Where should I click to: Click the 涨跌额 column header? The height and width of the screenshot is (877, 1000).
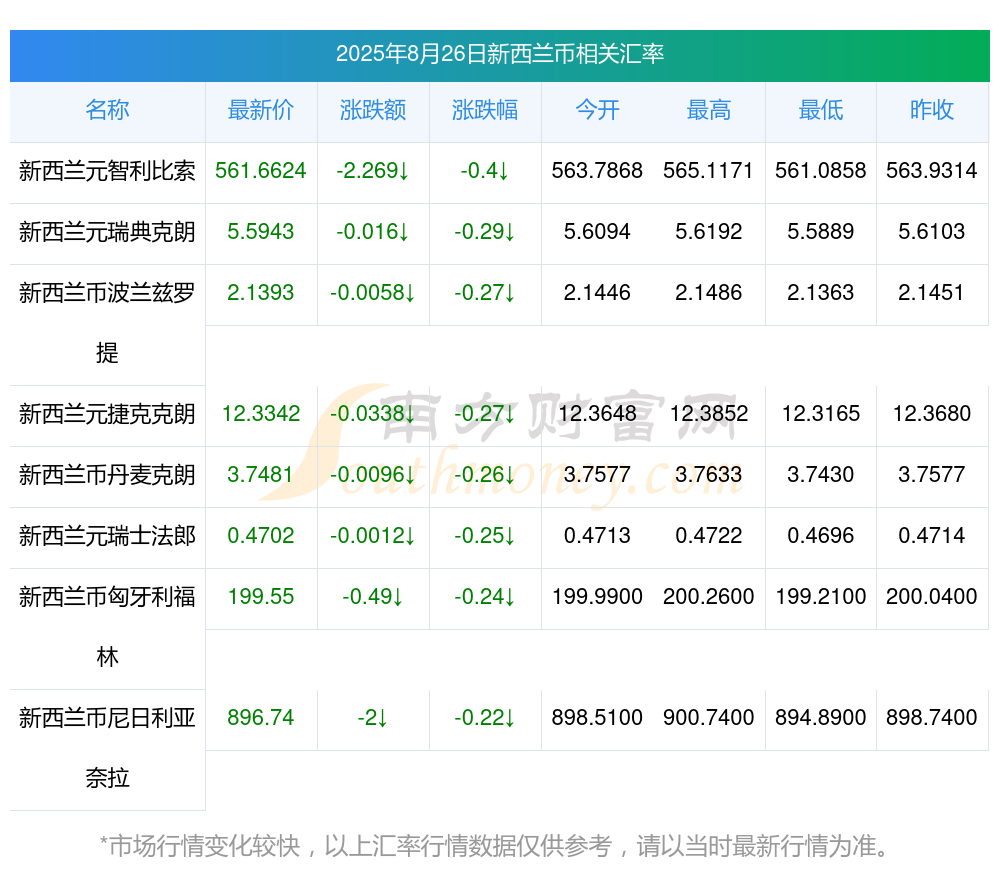[x=373, y=110]
